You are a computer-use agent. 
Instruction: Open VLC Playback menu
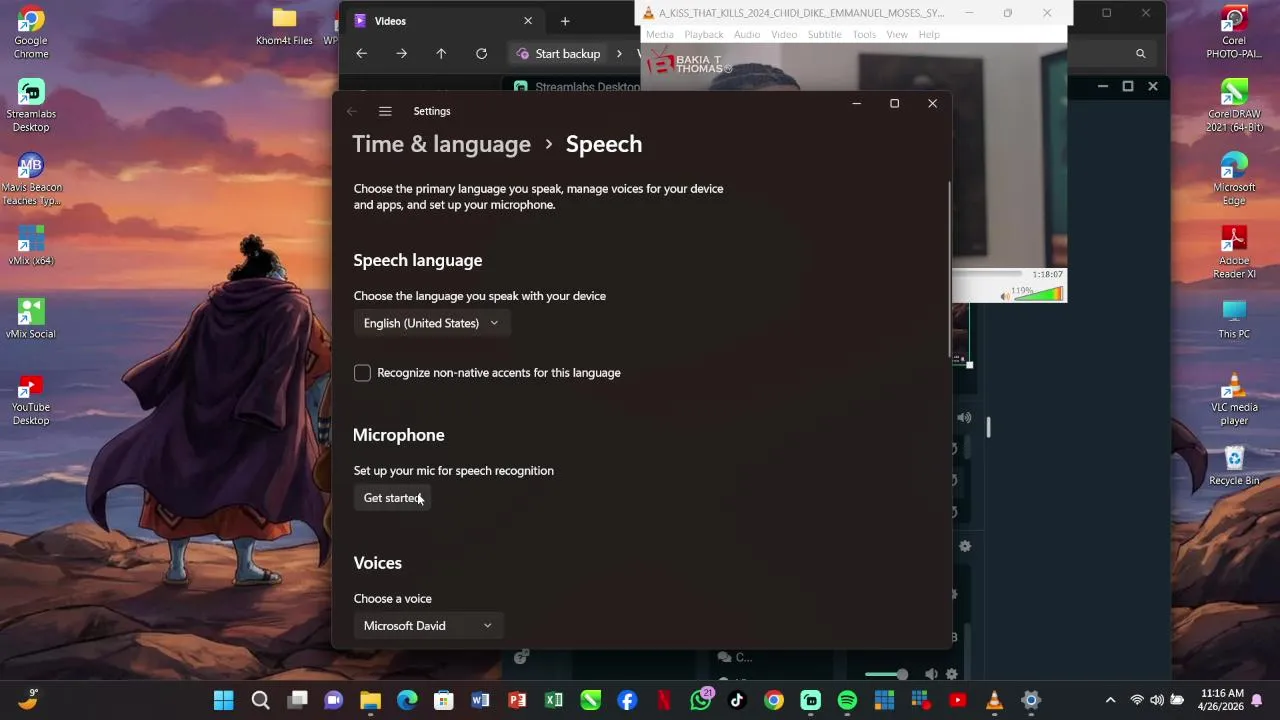tap(704, 35)
